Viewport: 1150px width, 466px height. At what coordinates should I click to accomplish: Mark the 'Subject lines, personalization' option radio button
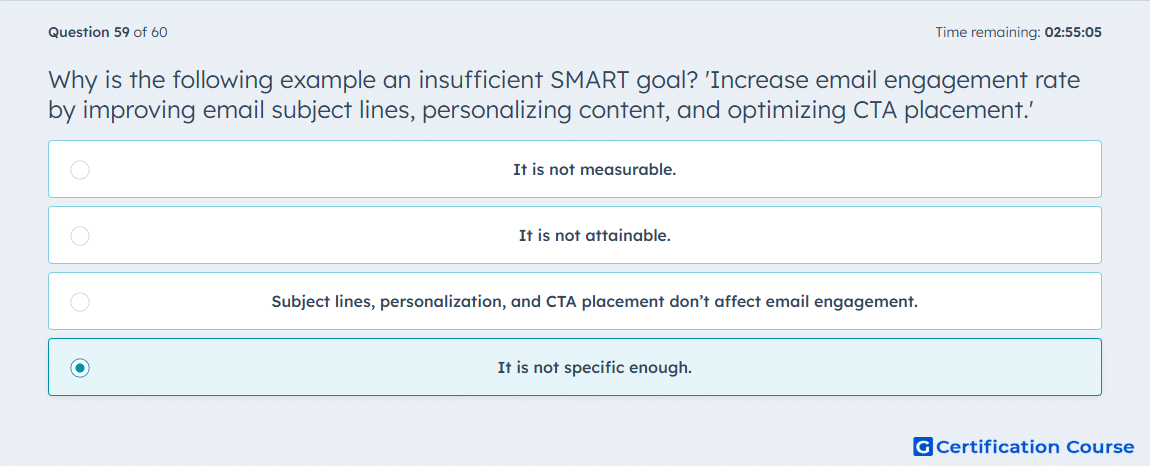[x=80, y=302]
